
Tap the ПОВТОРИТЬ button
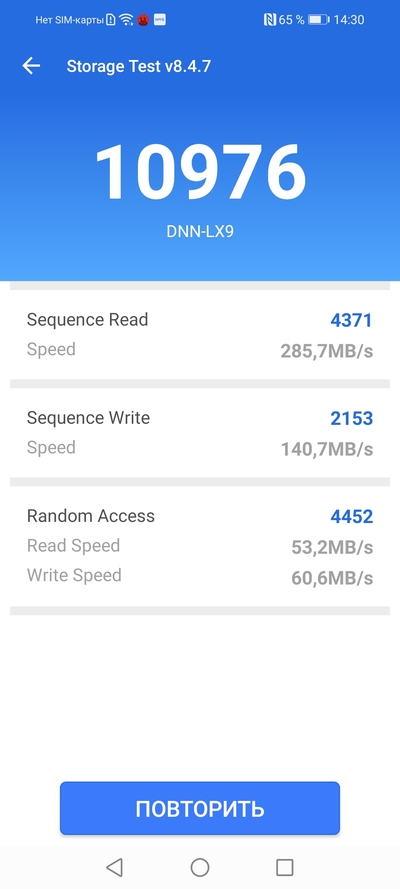[x=200, y=808]
